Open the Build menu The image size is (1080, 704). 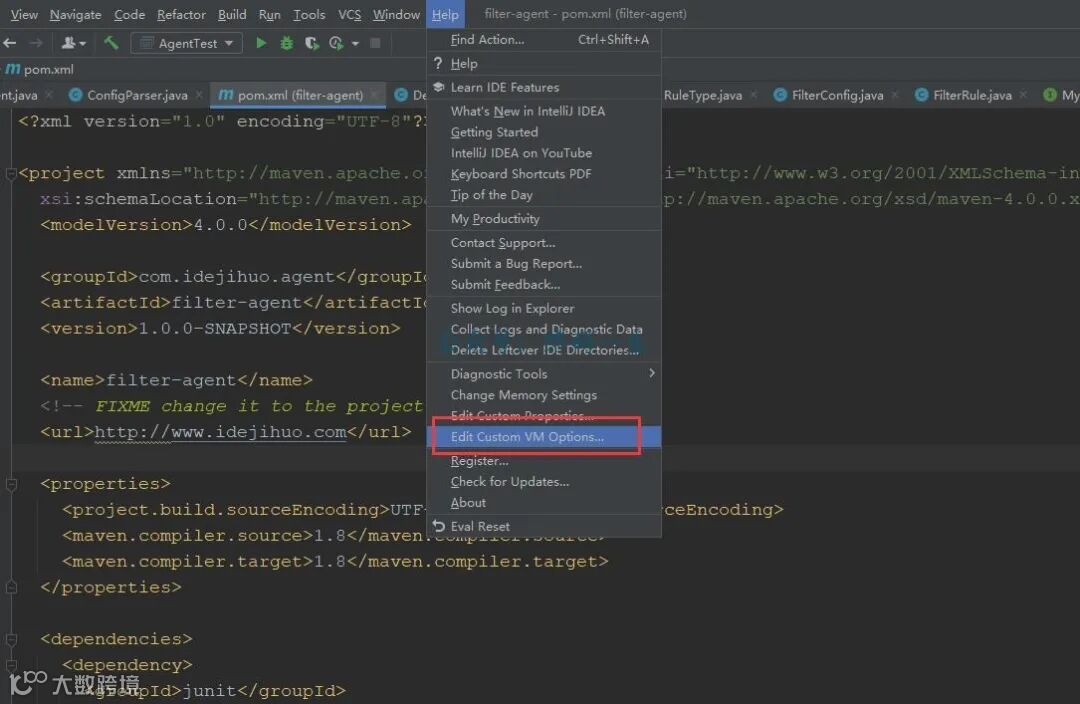click(232, 14)
